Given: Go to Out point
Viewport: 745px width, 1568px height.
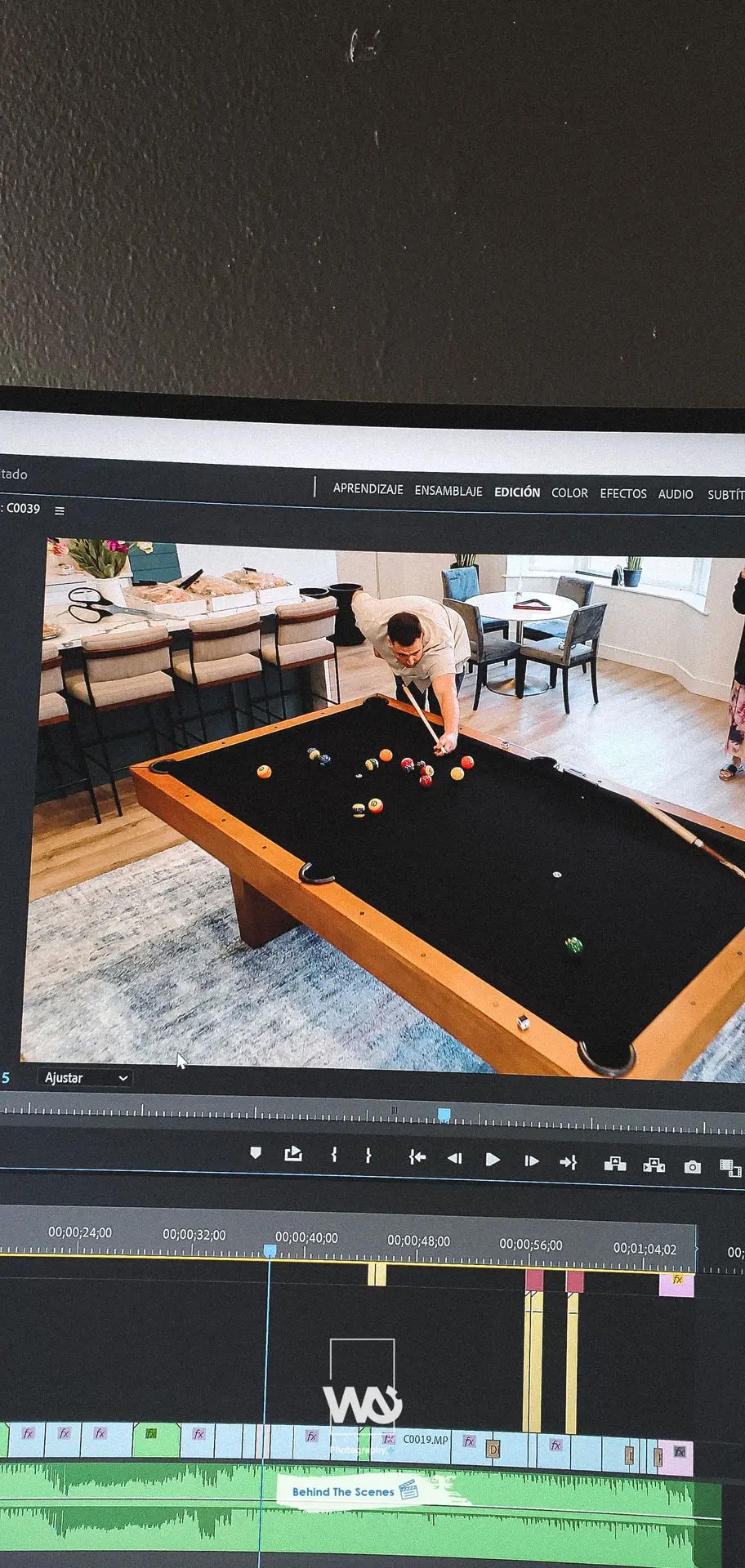Looking at the screenshot, I should pyautogui.click(x=569, y=1161).
